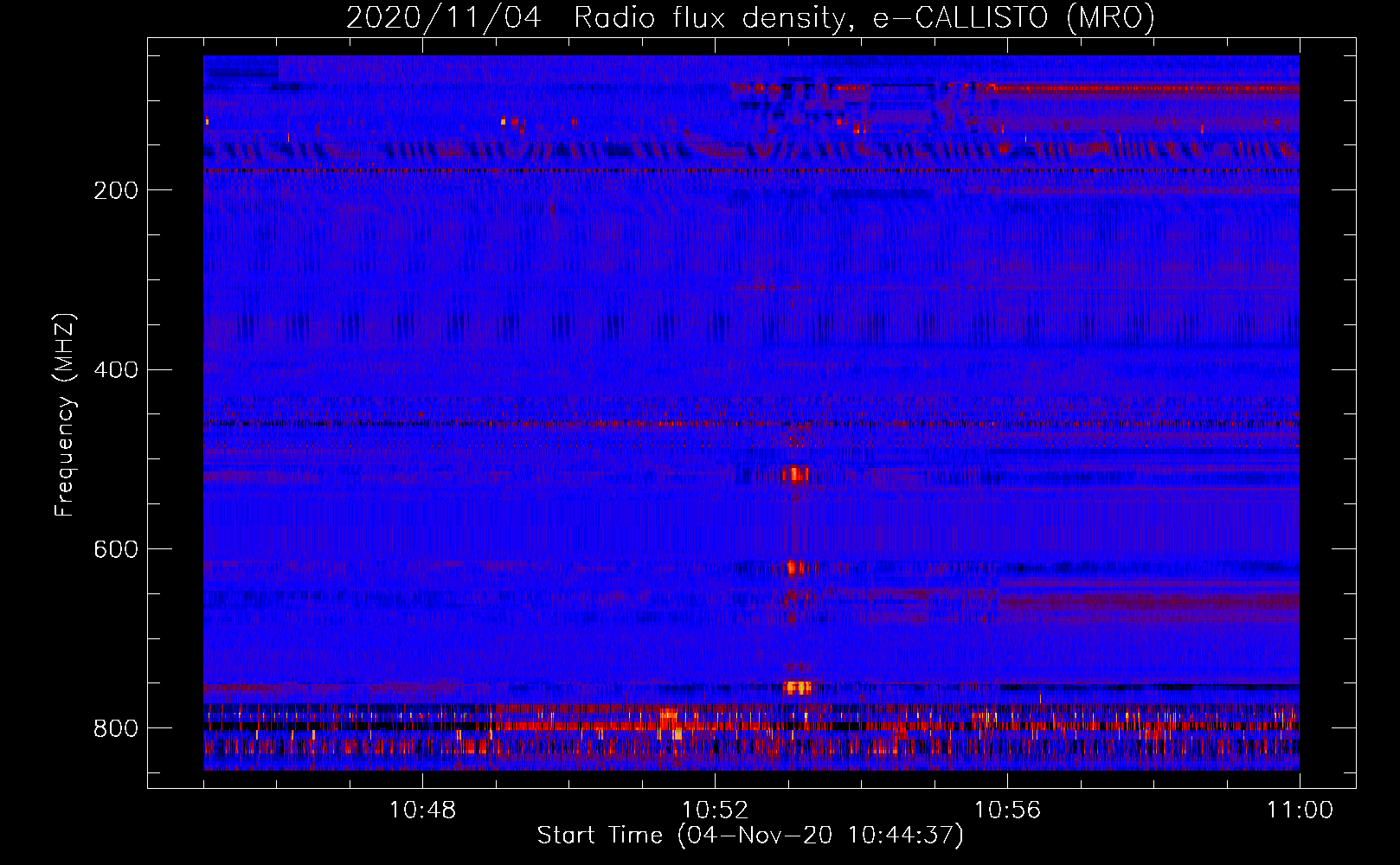1400x865 pixels.
Task: Click the 800 frequency tick label
Action: pos(115,728)
